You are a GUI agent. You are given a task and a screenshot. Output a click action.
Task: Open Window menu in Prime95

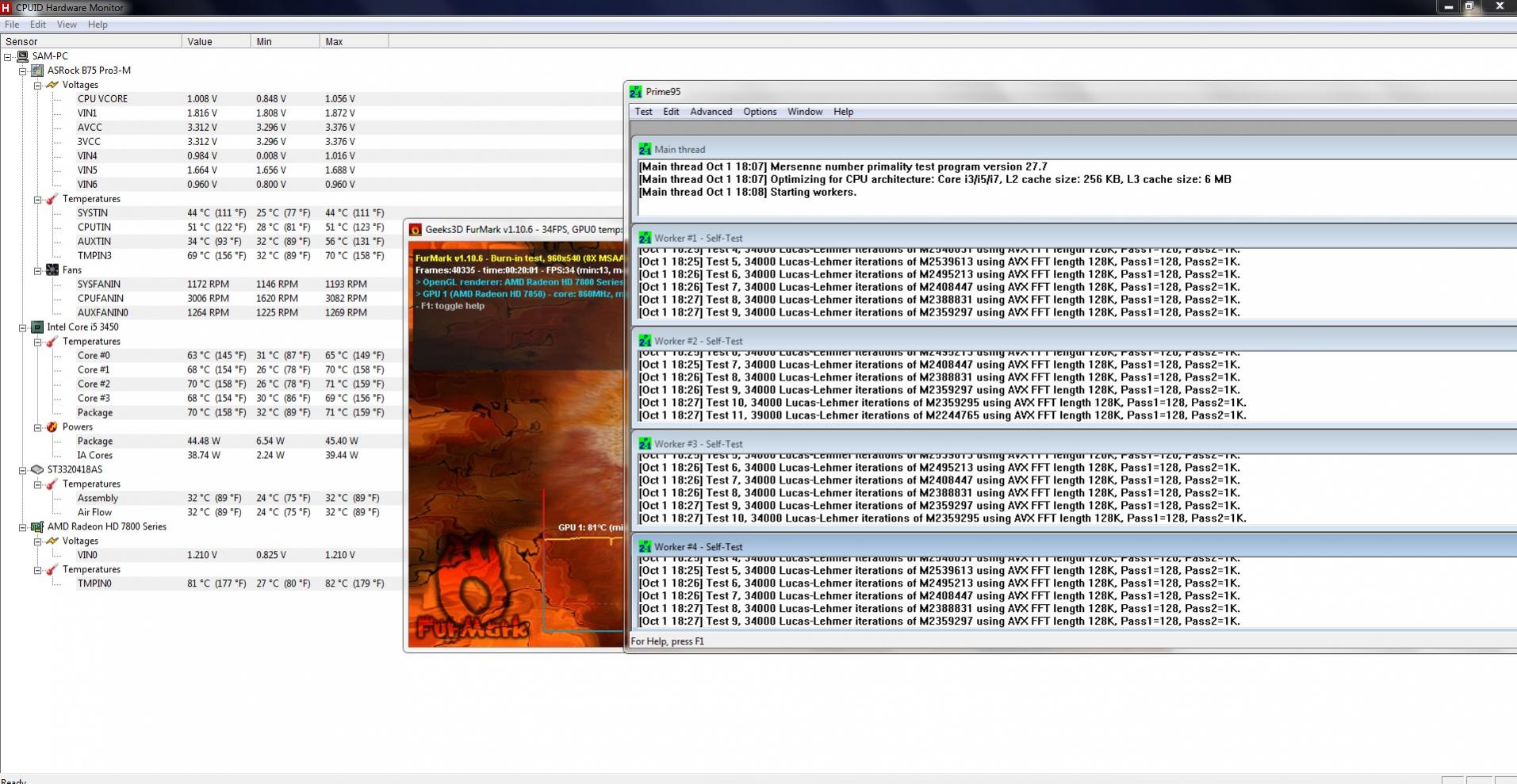point(805,112)
